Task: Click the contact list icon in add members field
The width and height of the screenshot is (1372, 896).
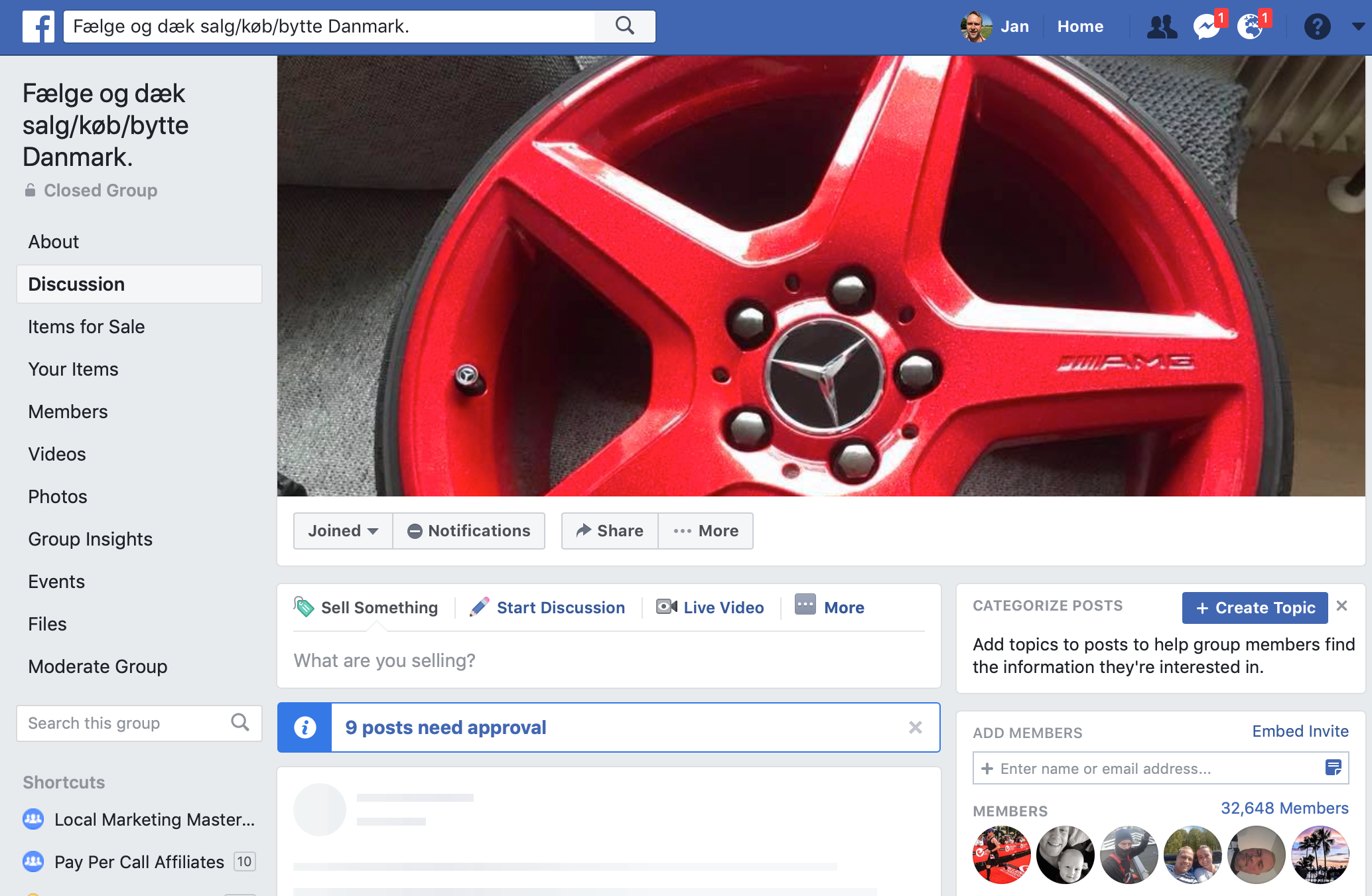Action: [1333, 768]
